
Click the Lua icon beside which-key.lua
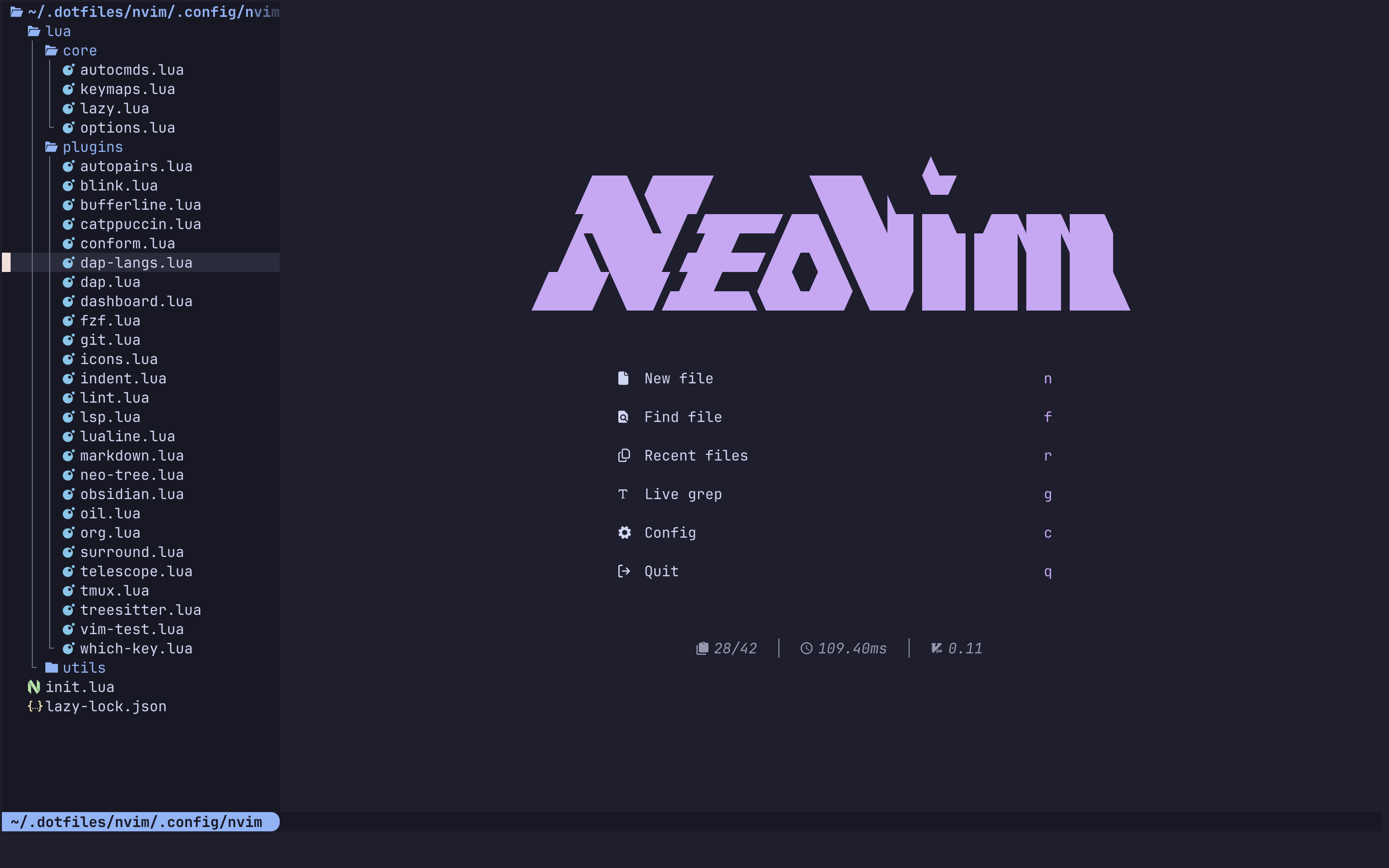(x=68, y=649)
